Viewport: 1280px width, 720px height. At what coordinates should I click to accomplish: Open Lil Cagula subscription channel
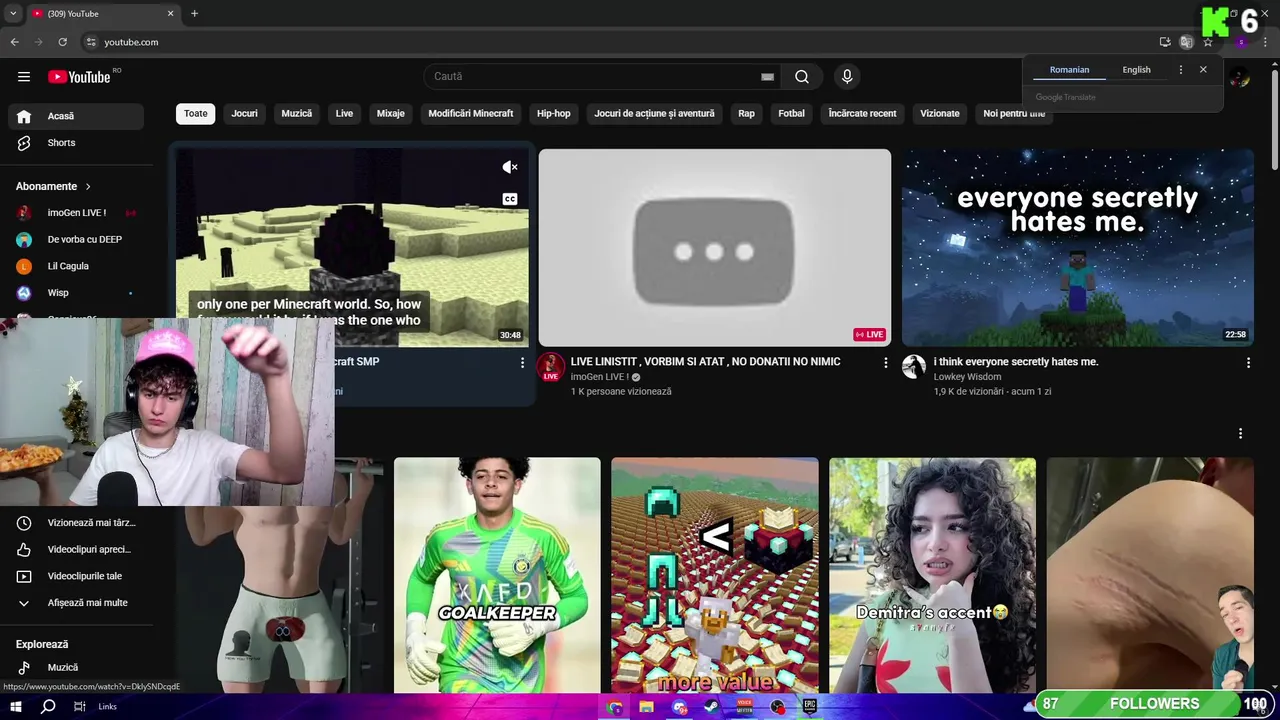click(x=76, y=267)
